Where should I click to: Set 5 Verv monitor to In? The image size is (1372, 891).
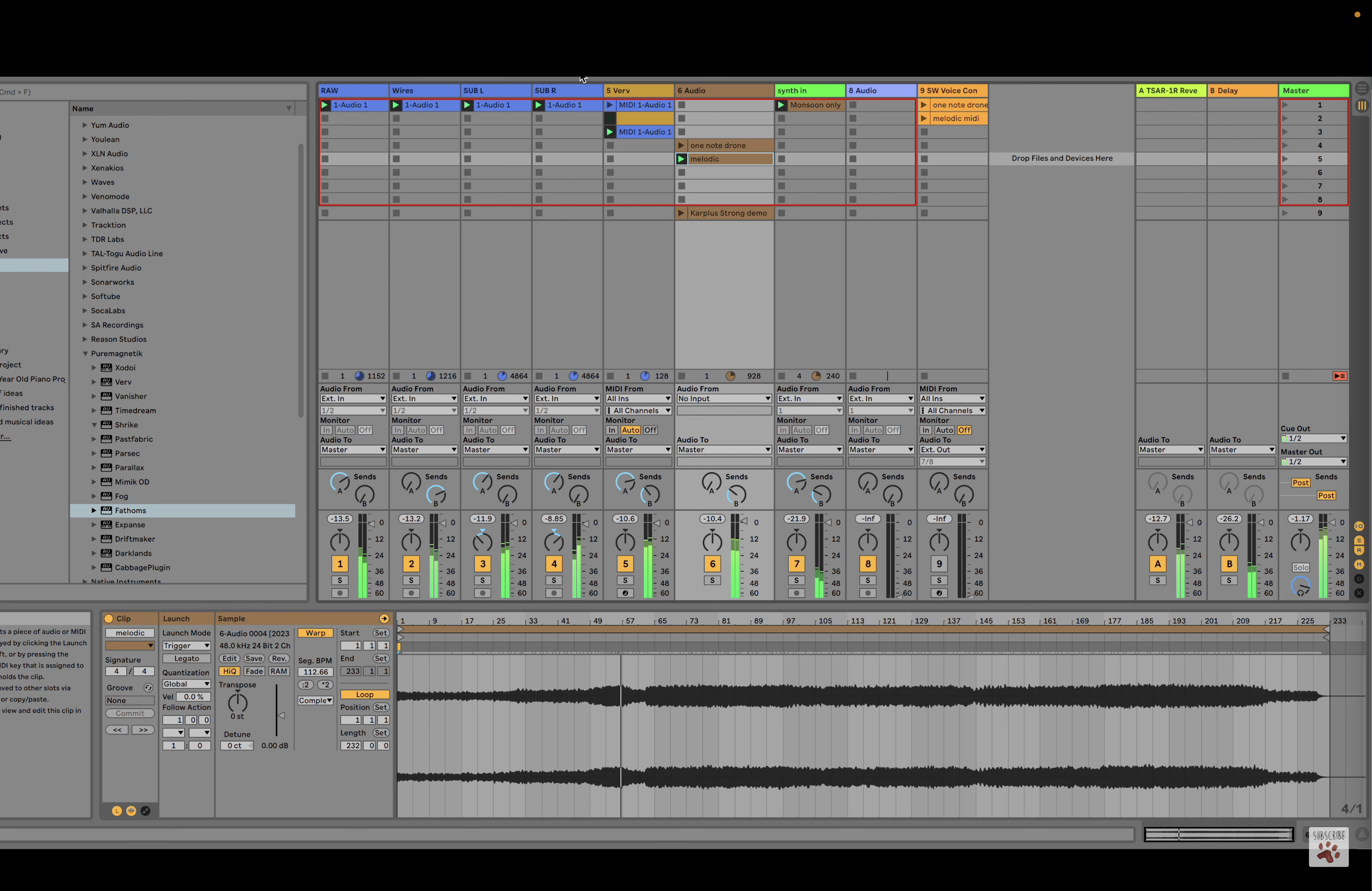coord(612,430)
